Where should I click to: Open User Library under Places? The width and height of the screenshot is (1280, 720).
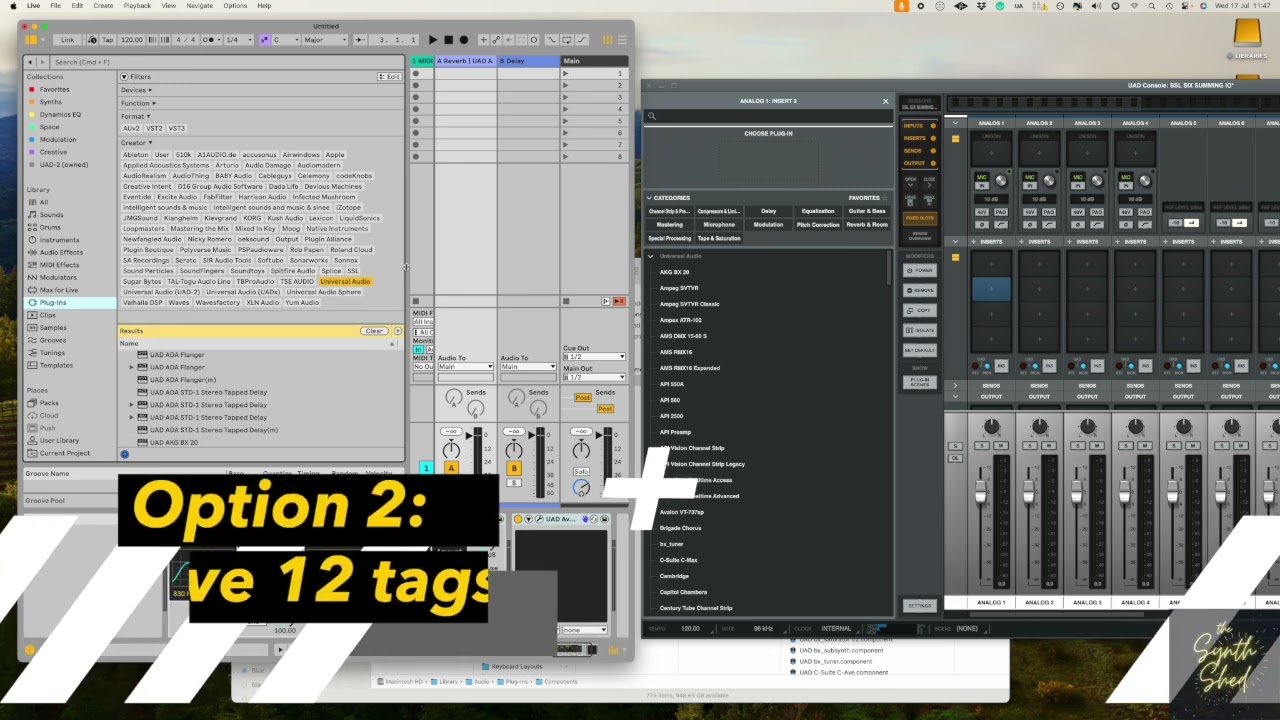point(59,440)
